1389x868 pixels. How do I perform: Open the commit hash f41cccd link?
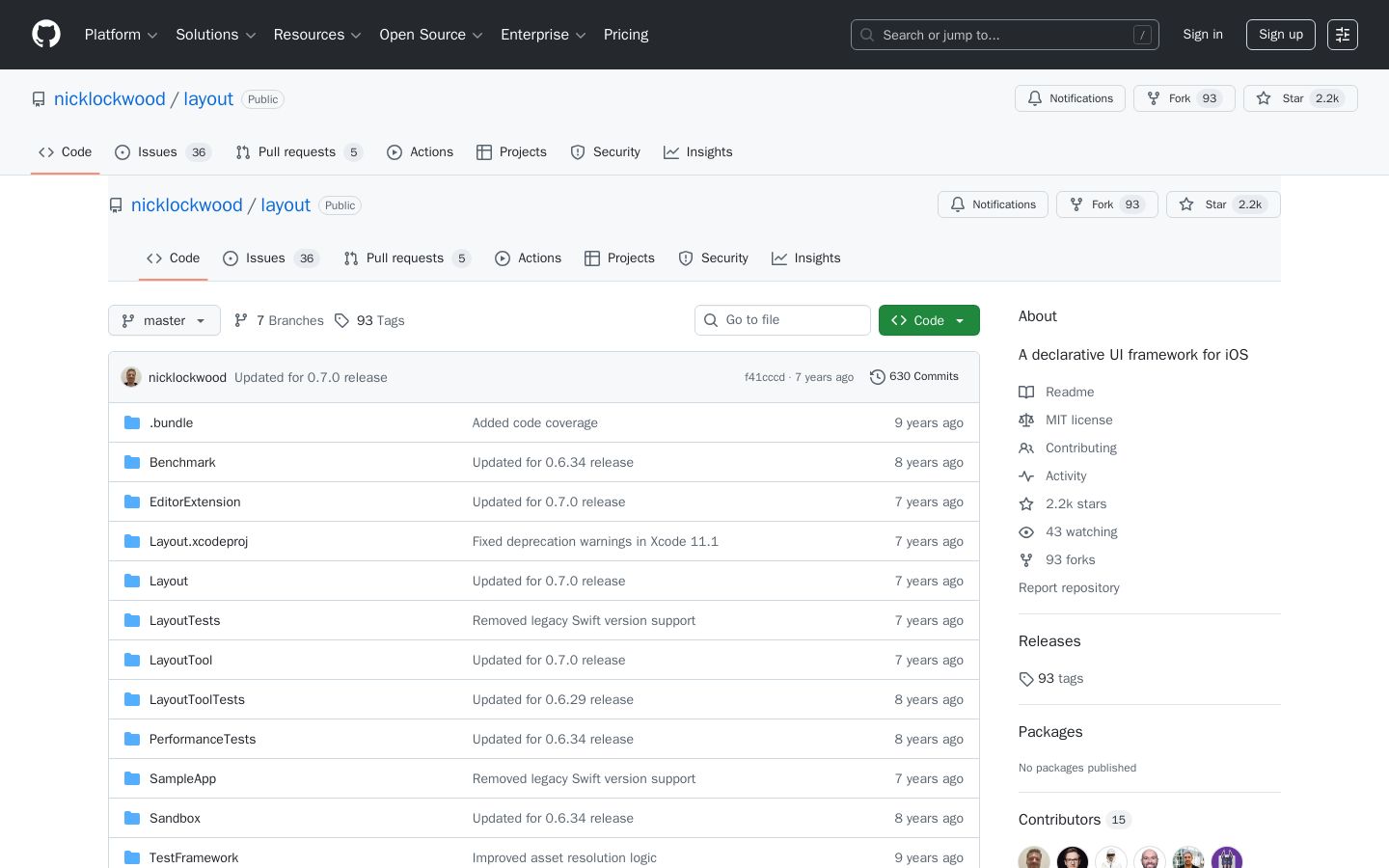[765, 377]
